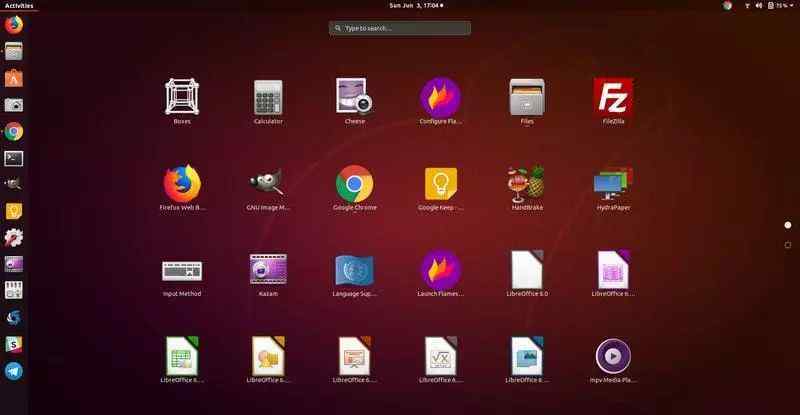Open Google Chrome from the app grid
Image resolution: width=800 pixels, height=415 pixels.
tap(355, 187)
